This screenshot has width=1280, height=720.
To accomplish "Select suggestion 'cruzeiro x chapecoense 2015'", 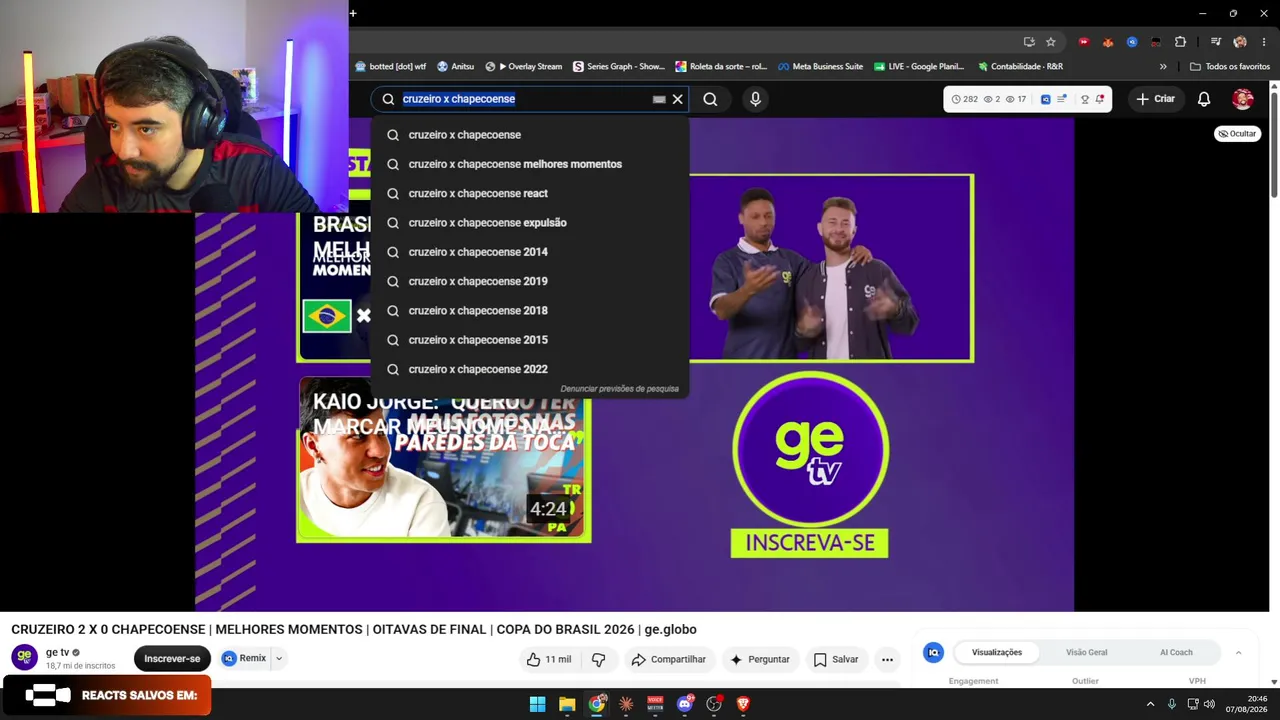I will pyautogui.click(x=530, y=340).
